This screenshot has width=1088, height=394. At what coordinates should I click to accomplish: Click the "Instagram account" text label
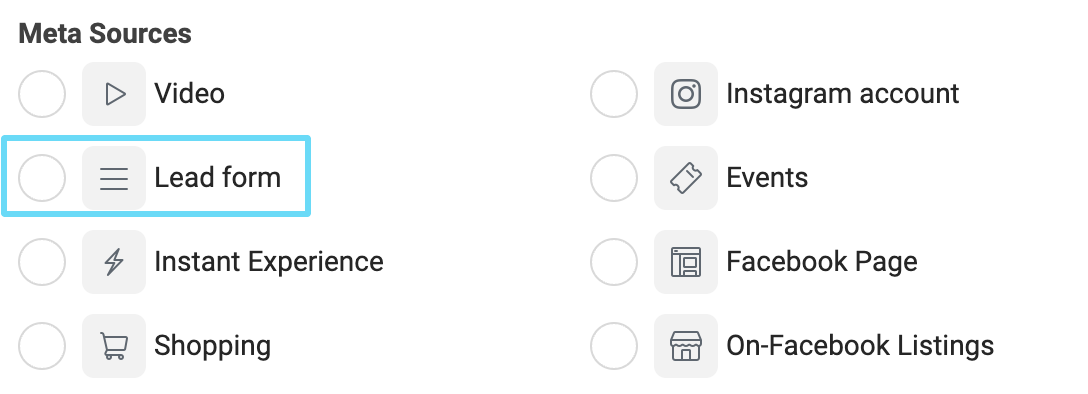click(x=842, y=94)
